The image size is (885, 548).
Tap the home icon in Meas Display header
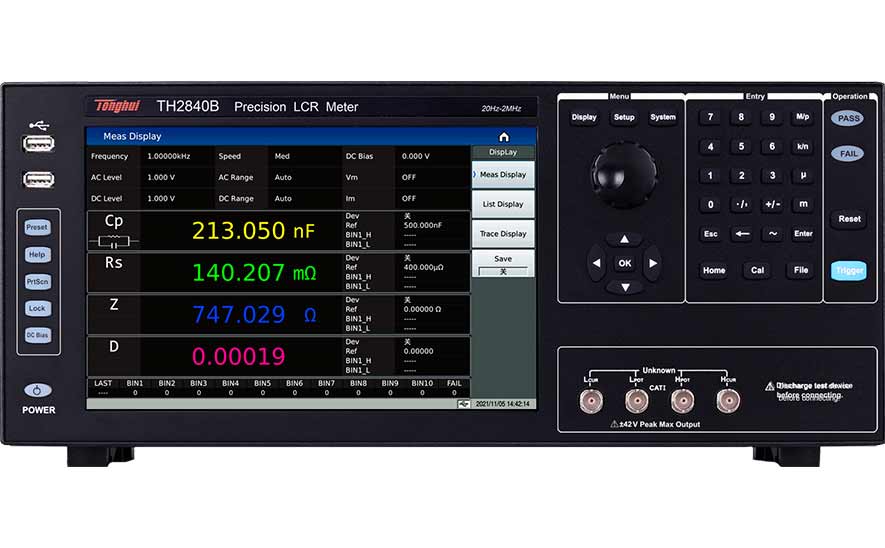coord(504,137)
